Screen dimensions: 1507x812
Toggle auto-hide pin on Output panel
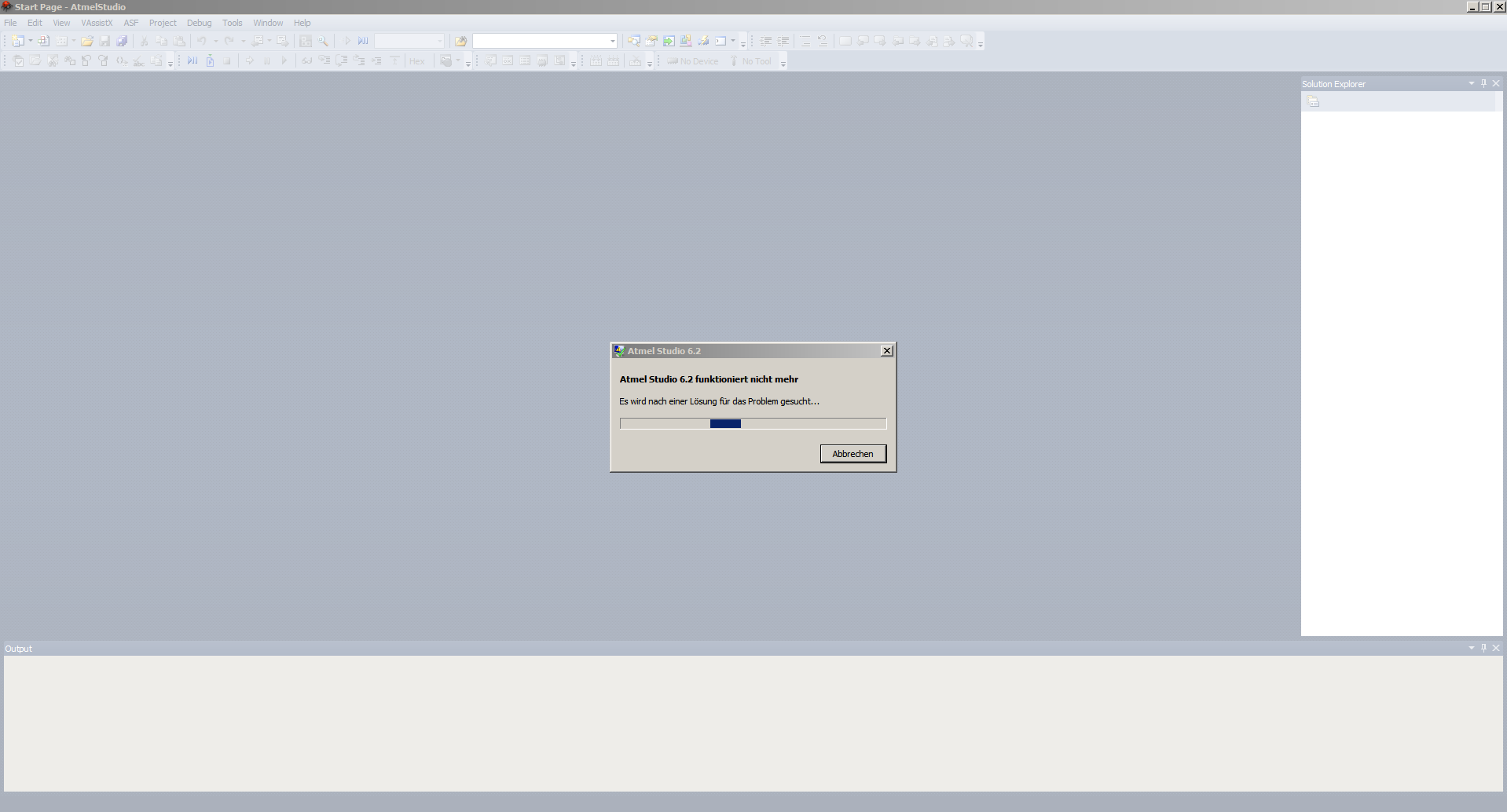click(x=1483, y=648)
